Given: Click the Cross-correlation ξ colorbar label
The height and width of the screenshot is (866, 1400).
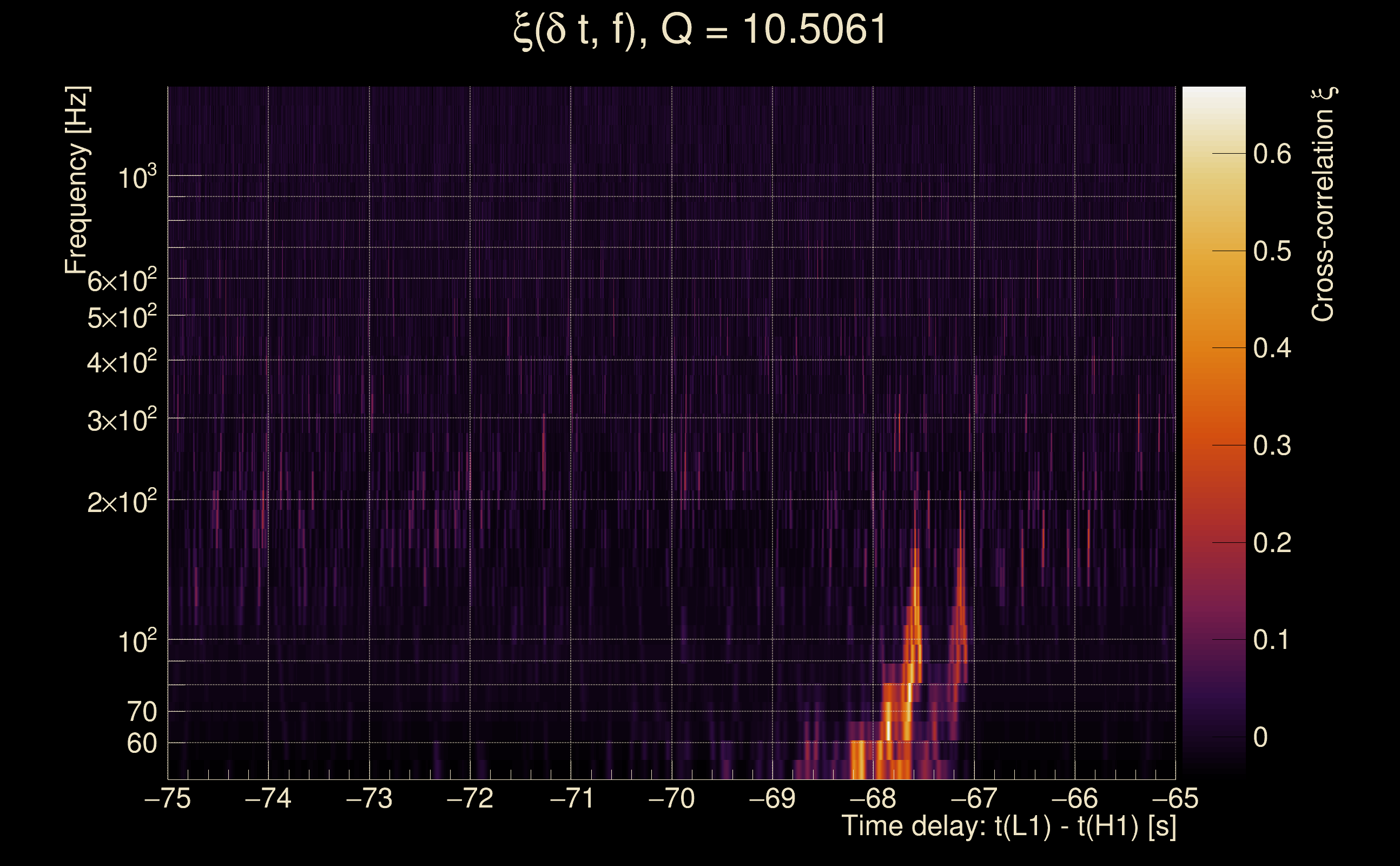Looking at the screenshot, I should tap(1323, 204).
